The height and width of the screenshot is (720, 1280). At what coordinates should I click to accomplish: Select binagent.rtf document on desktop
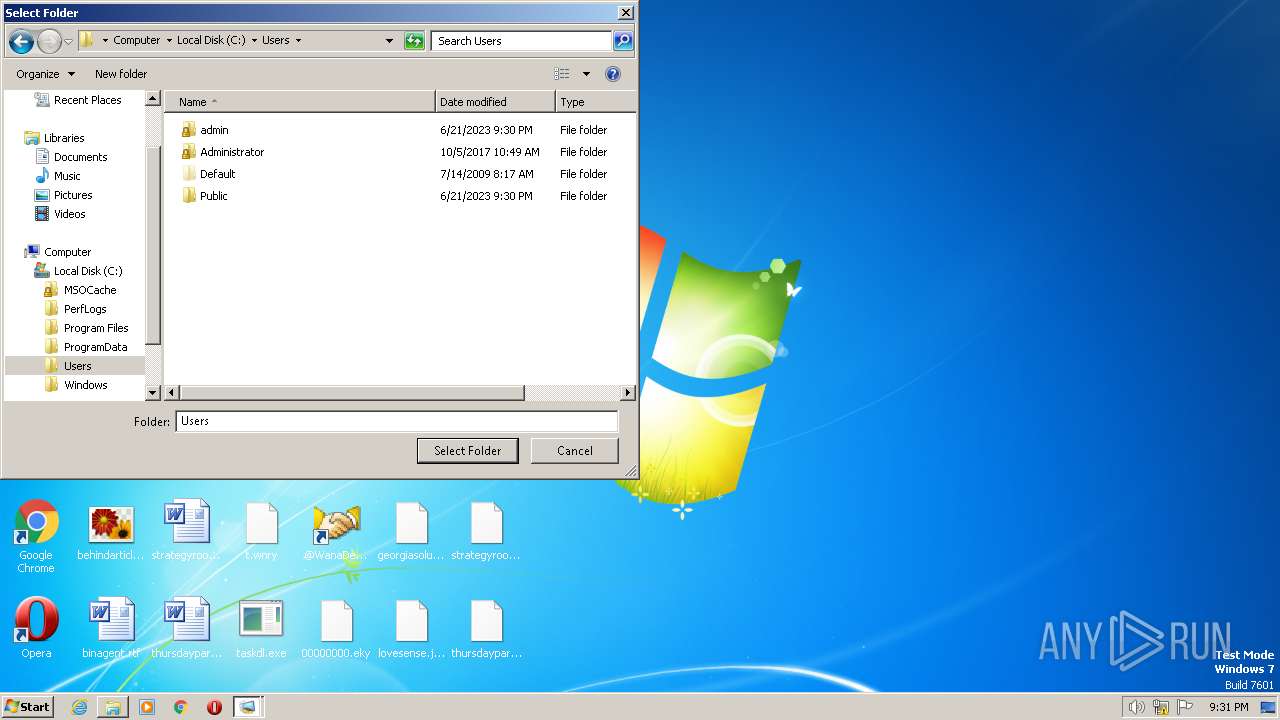click(x=111, y=628)
